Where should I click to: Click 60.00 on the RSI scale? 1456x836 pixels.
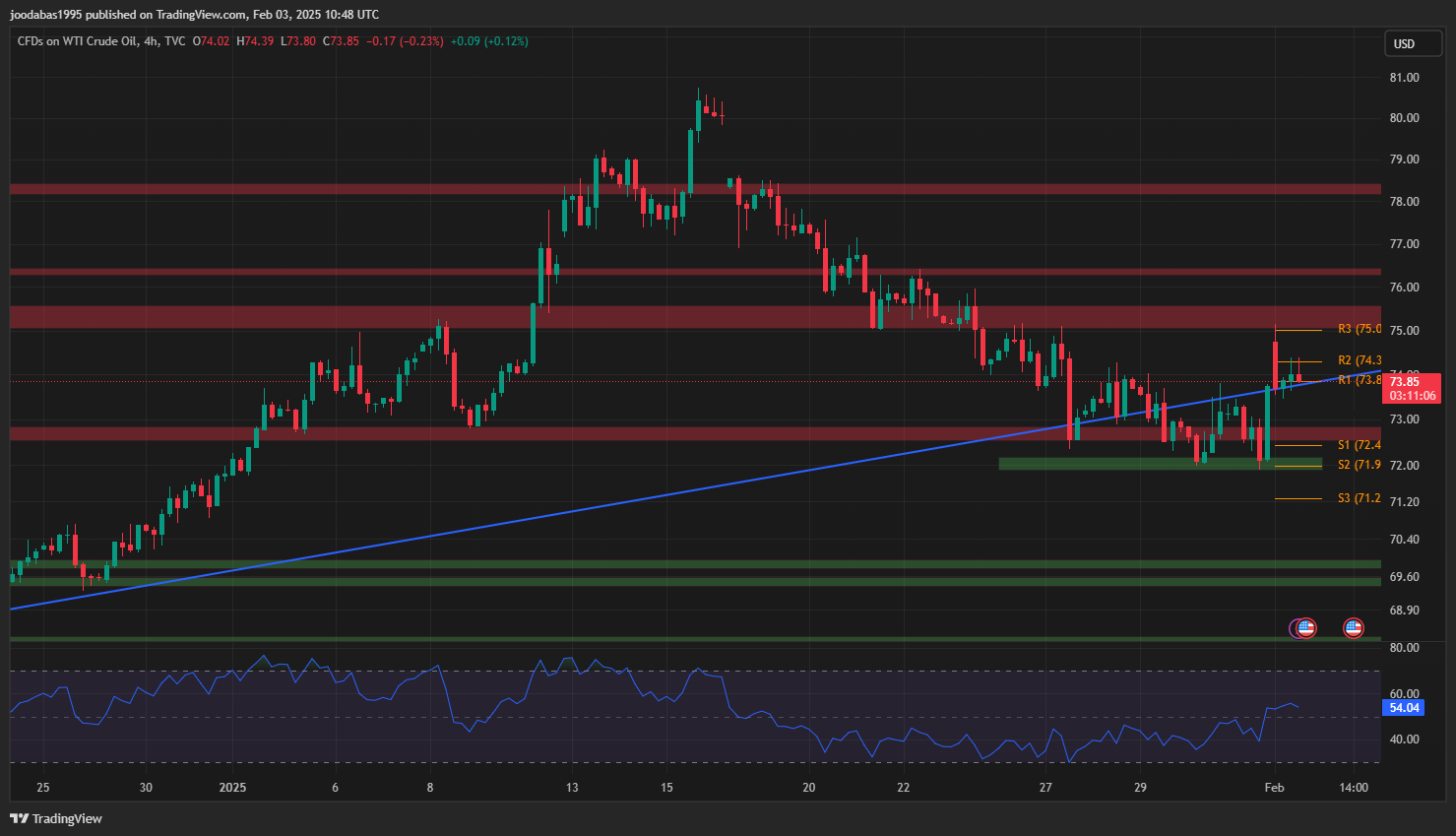[1404, 694]
